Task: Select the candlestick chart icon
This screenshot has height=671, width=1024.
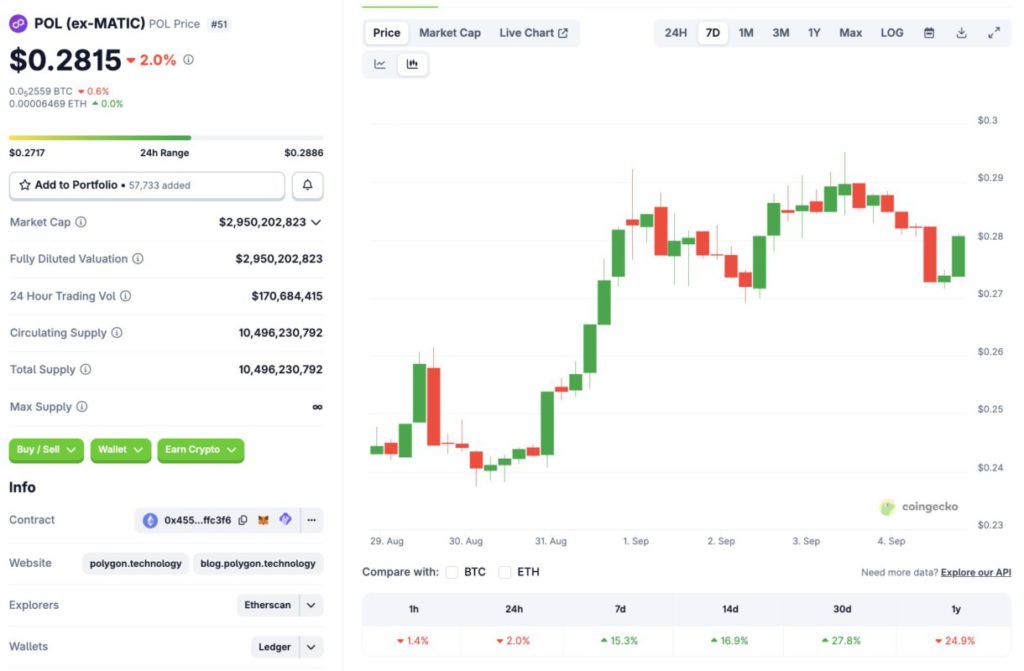Action: point(412,64)
